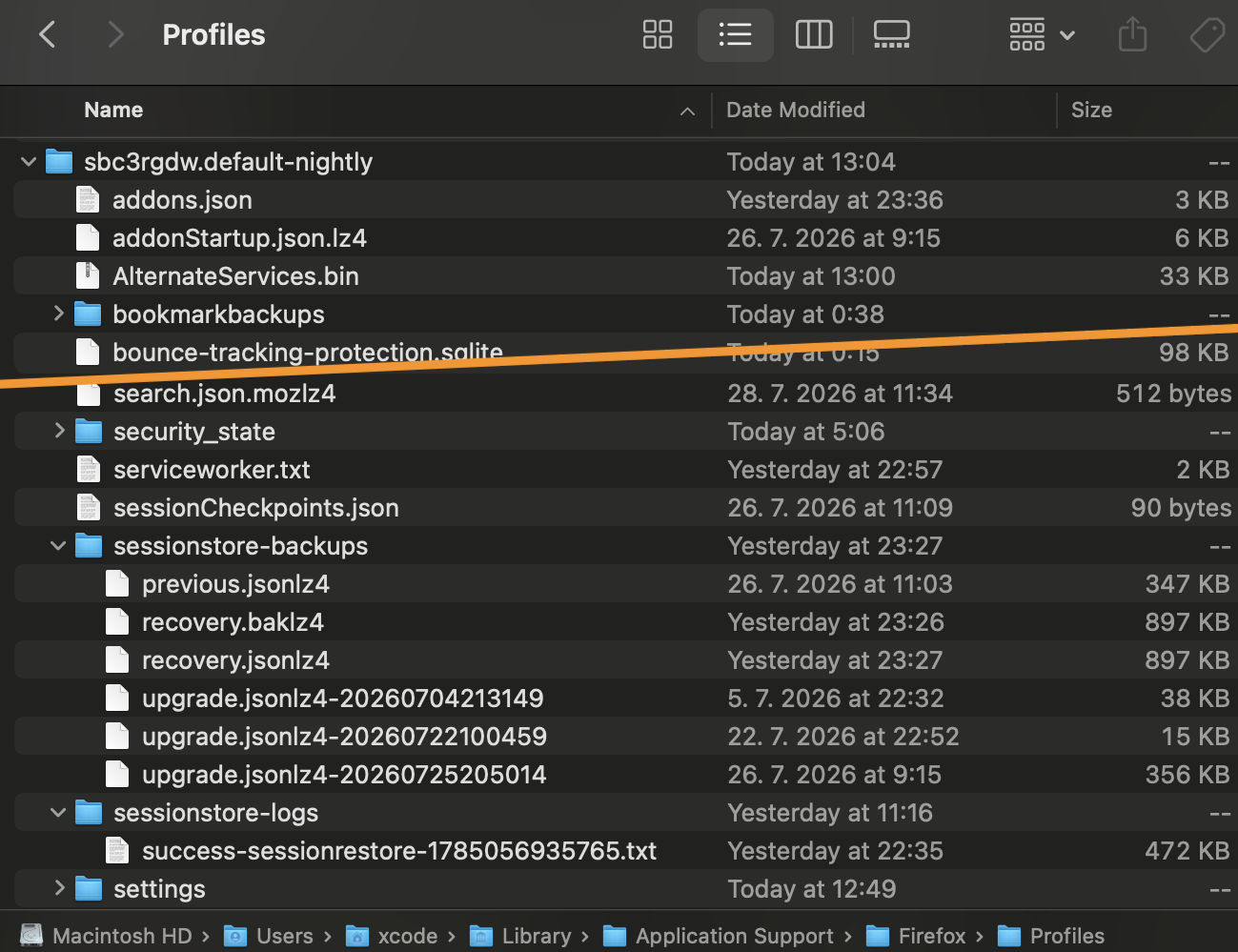Click the Share toolbar icon
The height and width of the screenshot is (952, 1238).
pos(1132,35)
